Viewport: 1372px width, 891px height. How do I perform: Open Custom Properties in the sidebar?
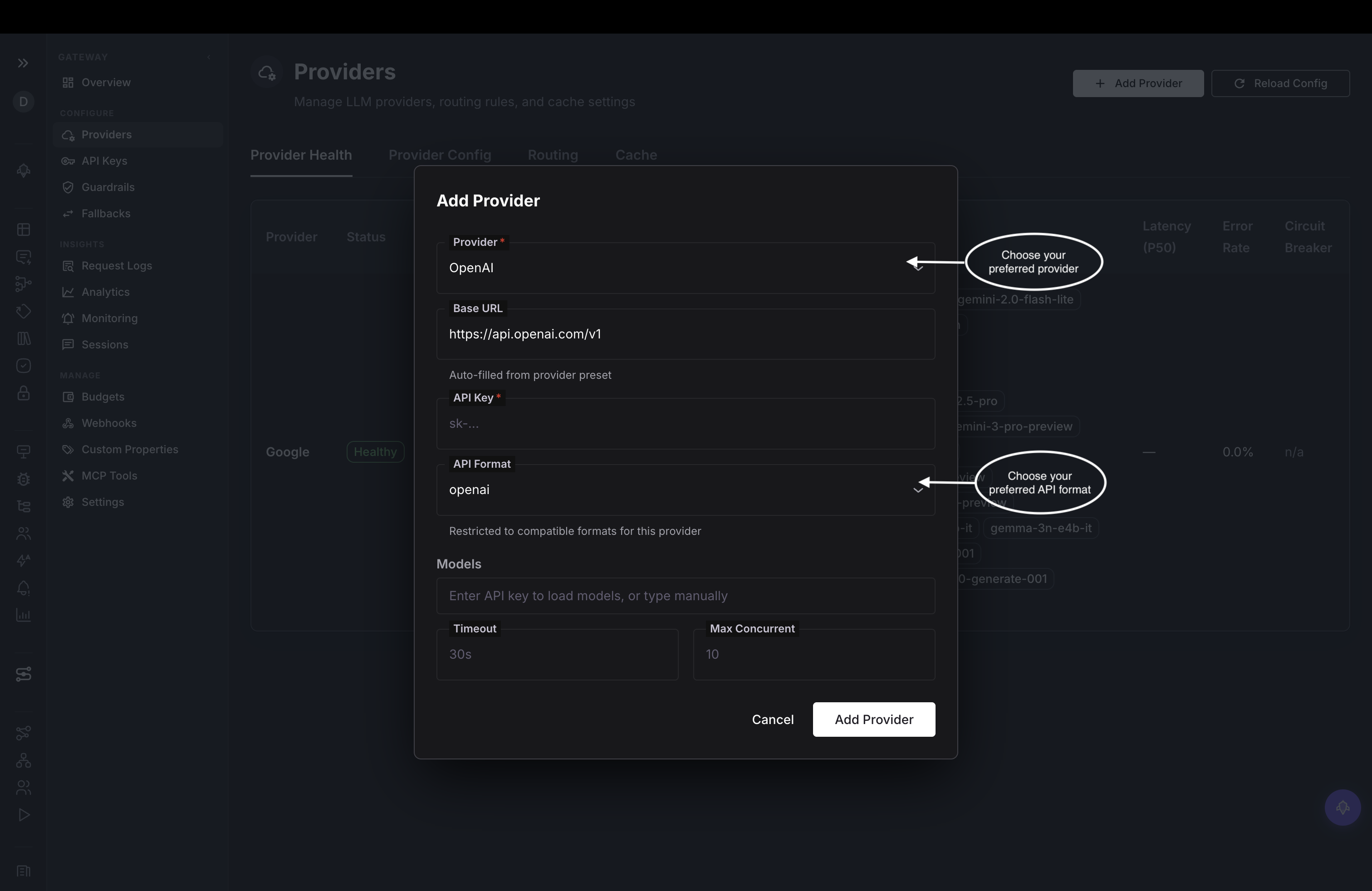[x=137, y=450]
